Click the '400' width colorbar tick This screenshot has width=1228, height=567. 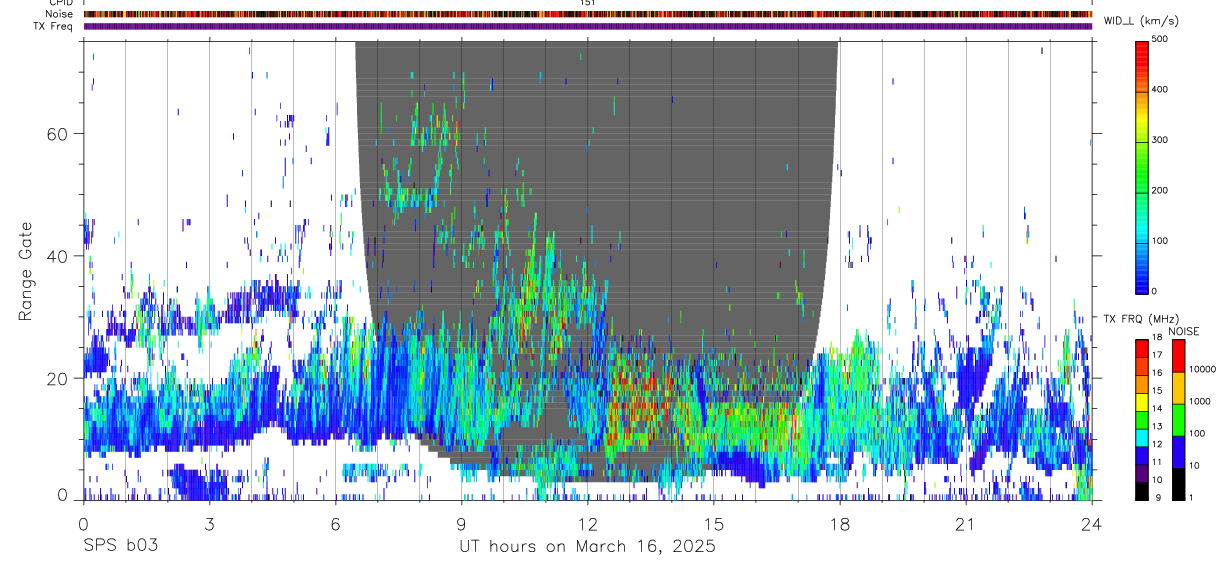tap(1160, 90)
